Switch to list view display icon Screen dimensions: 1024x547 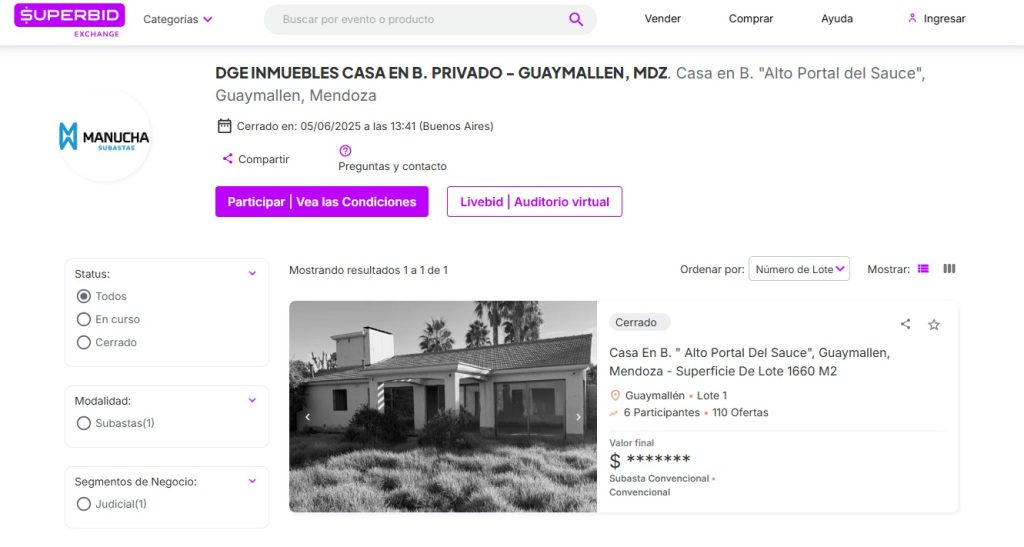click(x=923, y=269)
